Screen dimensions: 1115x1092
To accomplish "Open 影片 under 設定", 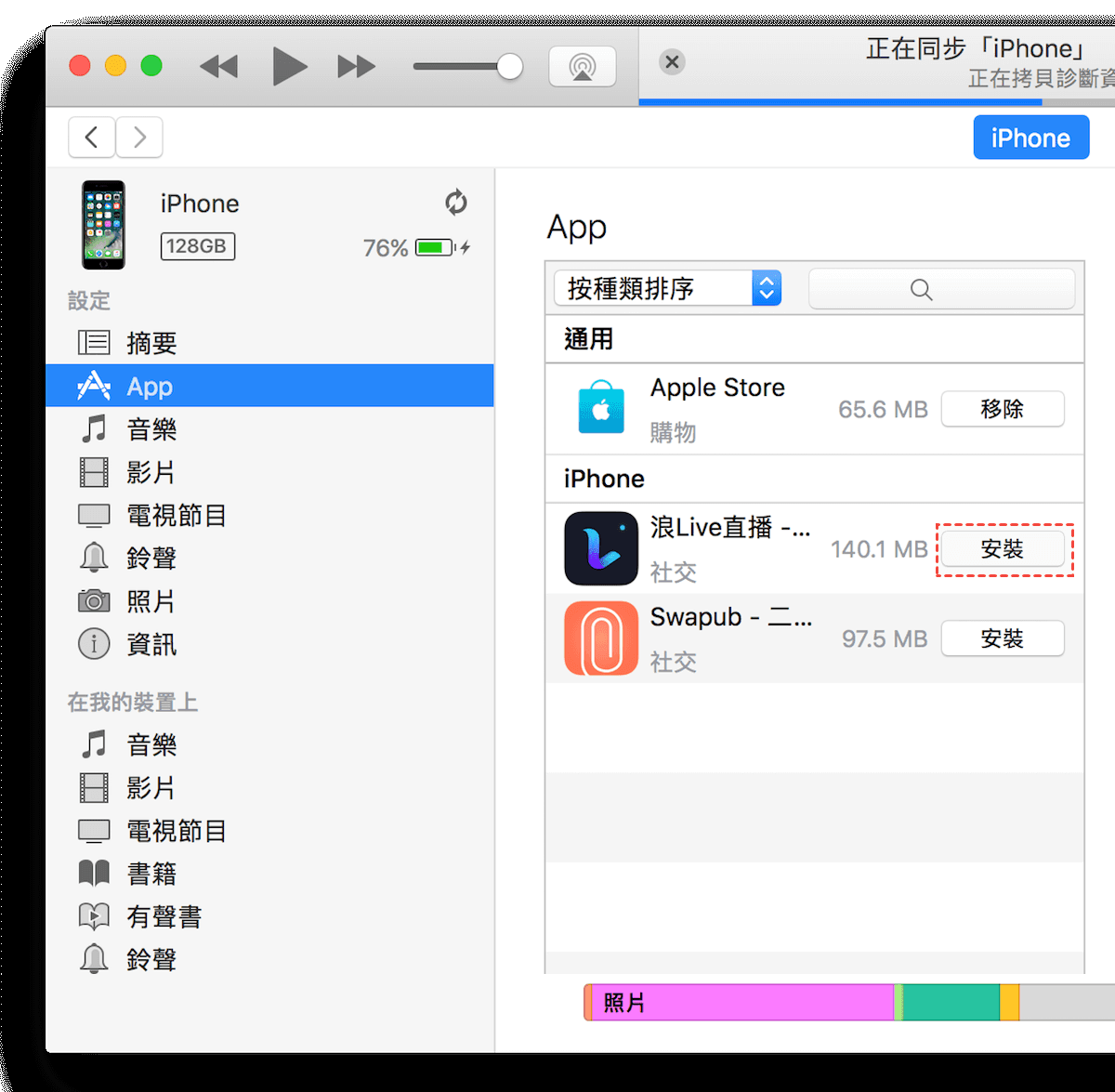I will (269, 472).
